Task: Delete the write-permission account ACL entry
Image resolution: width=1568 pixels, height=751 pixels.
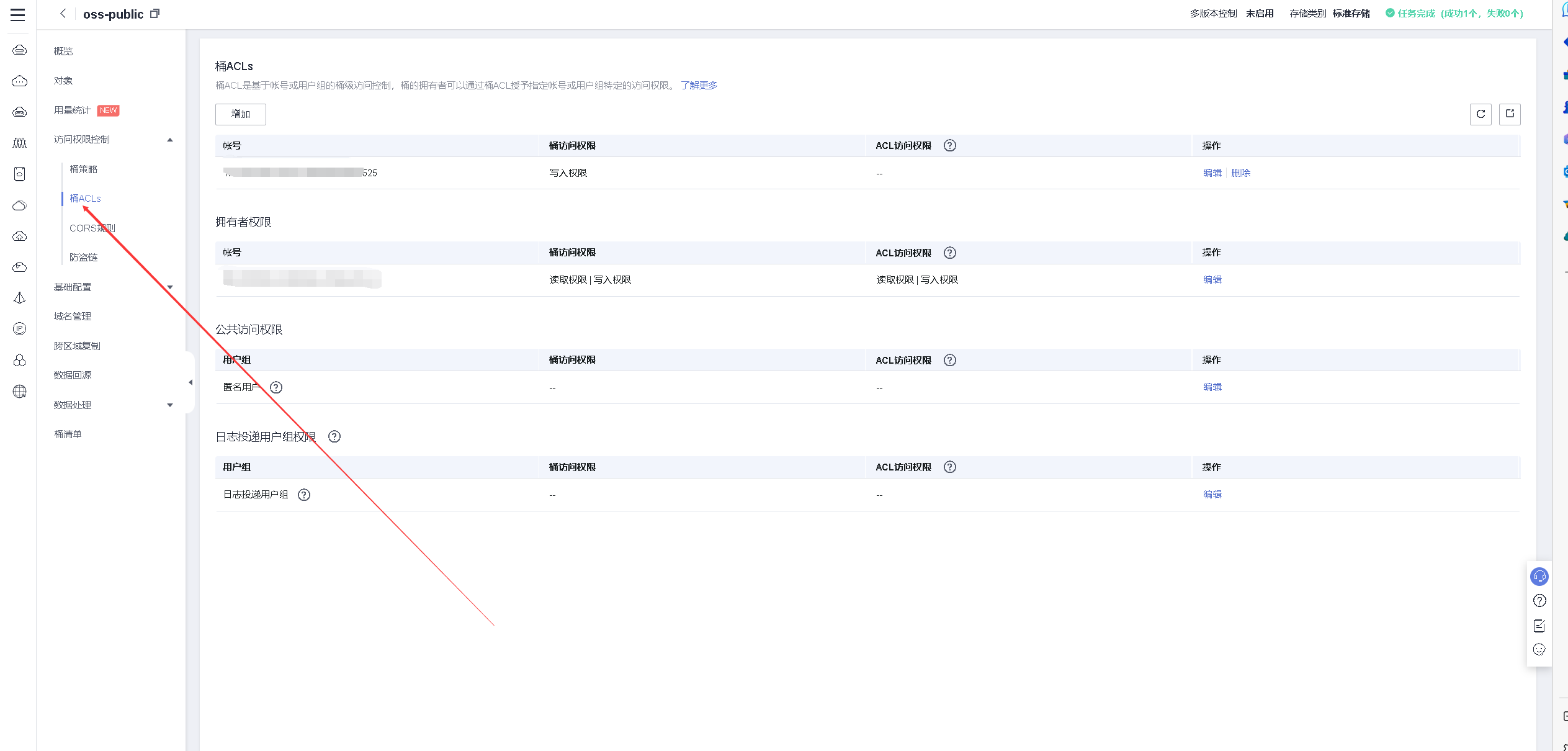Action: point(1240,173)
